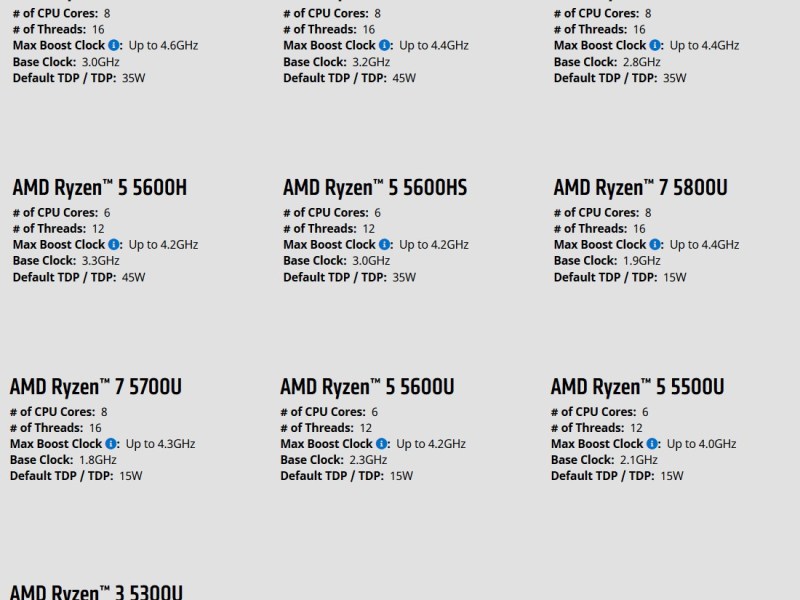Show Max Boost Clock info for Ryzen 7 5700U
800x600 pixels.
pyautogui.click(x=111, y=444)
